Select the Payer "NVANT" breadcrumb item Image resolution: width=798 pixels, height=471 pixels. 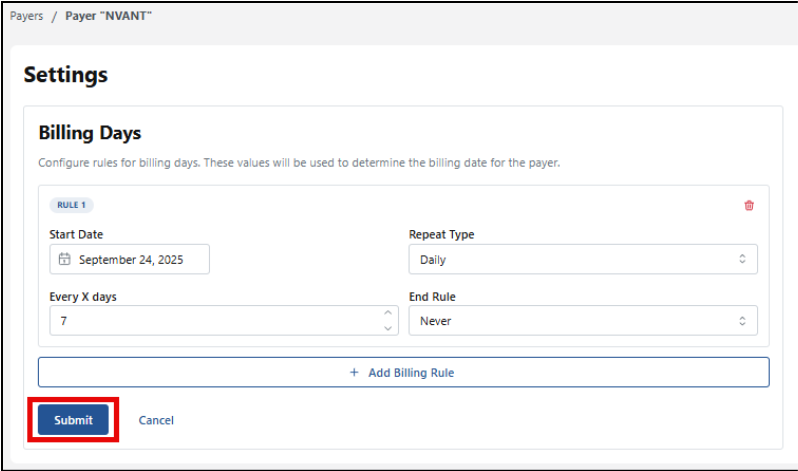(x=109, y=16)
